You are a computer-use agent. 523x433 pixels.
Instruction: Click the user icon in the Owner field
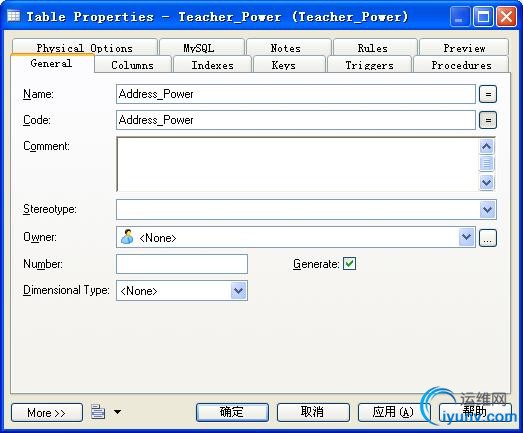click(x=127, y=237)
